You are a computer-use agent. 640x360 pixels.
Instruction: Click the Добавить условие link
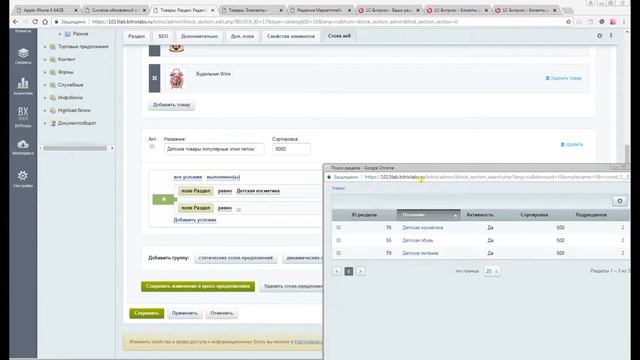click(x=195, y=220)
